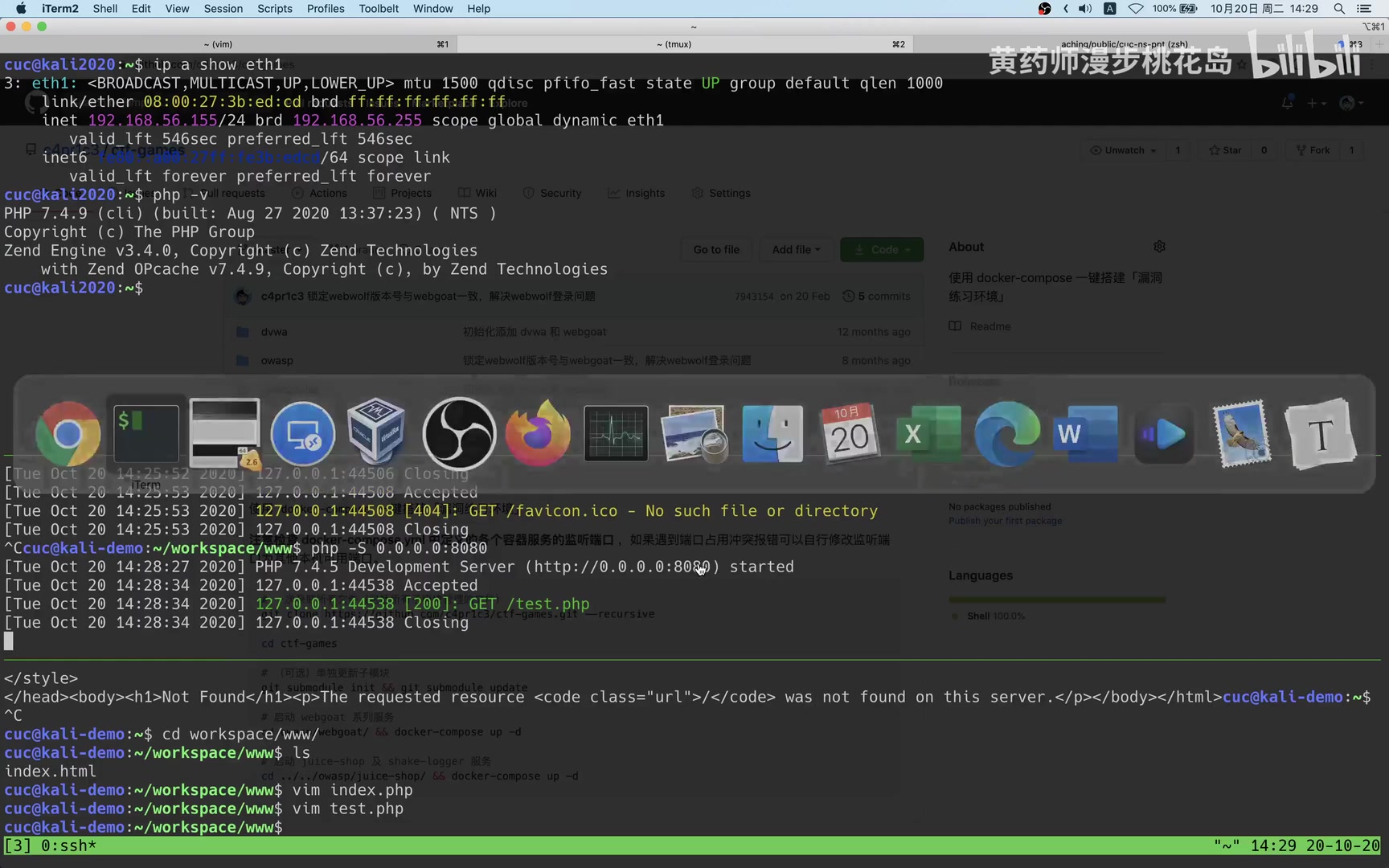Open Spotlight search

(x=1339, y=8)
